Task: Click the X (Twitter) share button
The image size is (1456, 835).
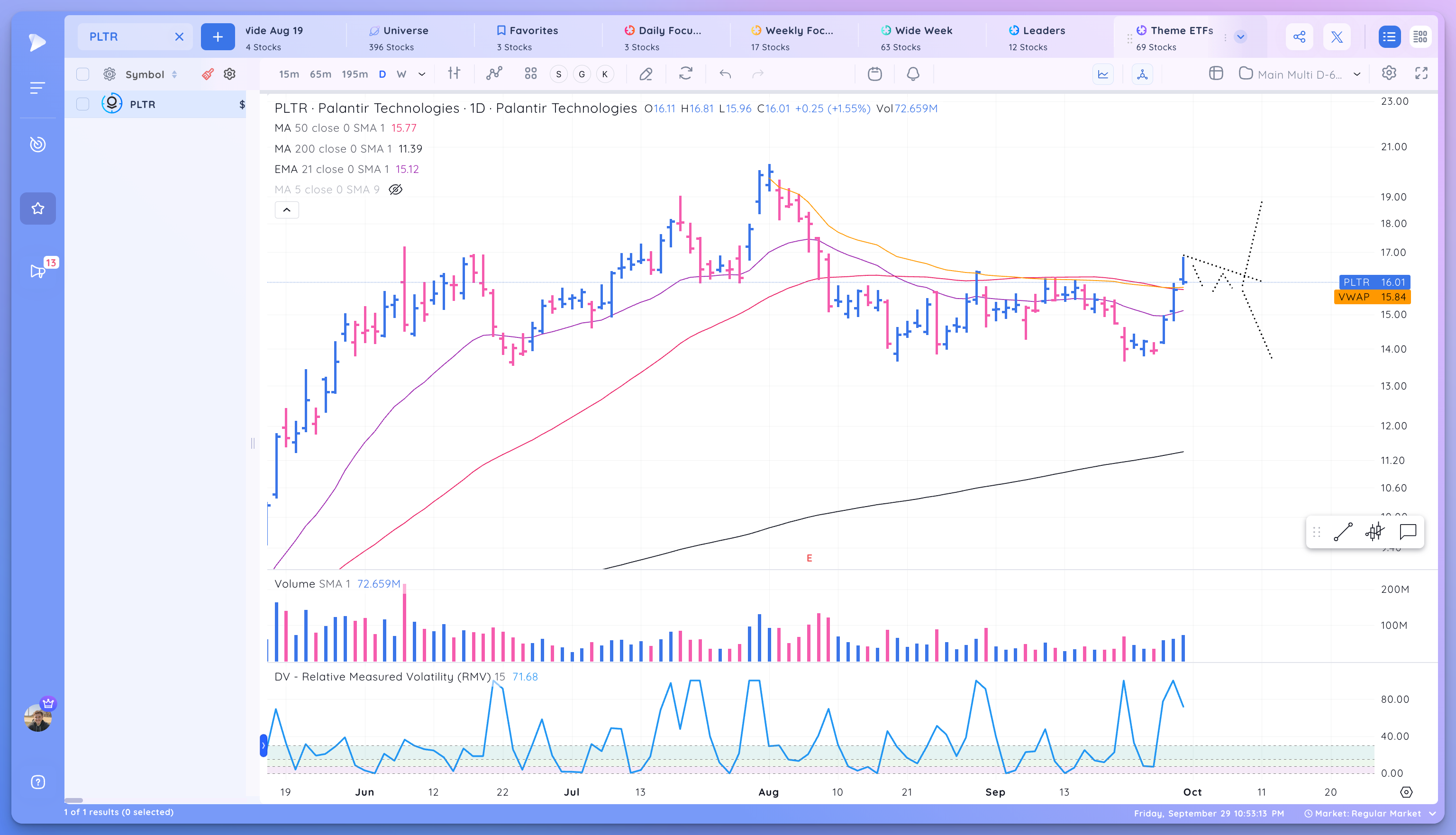Action: [x=1337, y=37]
